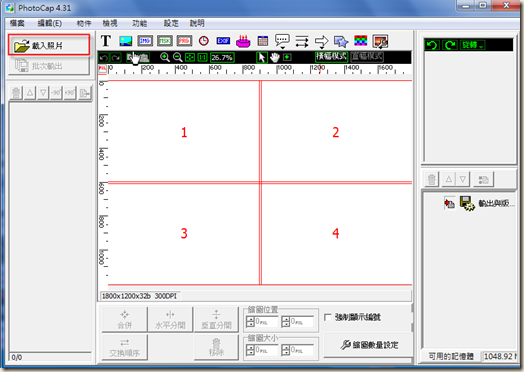This screenshot has height=372, width=524.
Task: Open the 物件 menu
Action: pyautogui.click(x=84, y=23)
